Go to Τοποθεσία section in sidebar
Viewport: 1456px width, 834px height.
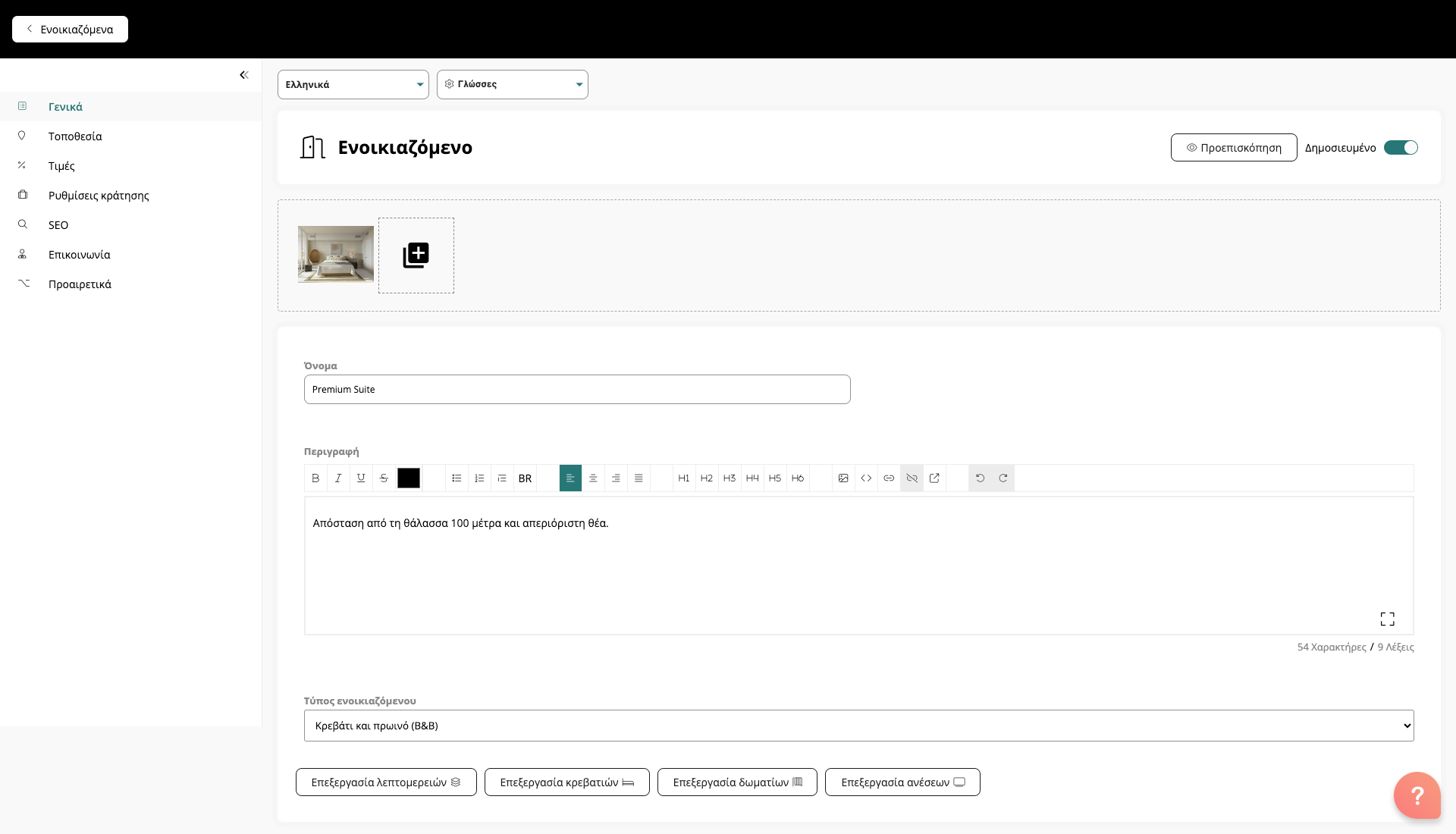pos(75,136)
